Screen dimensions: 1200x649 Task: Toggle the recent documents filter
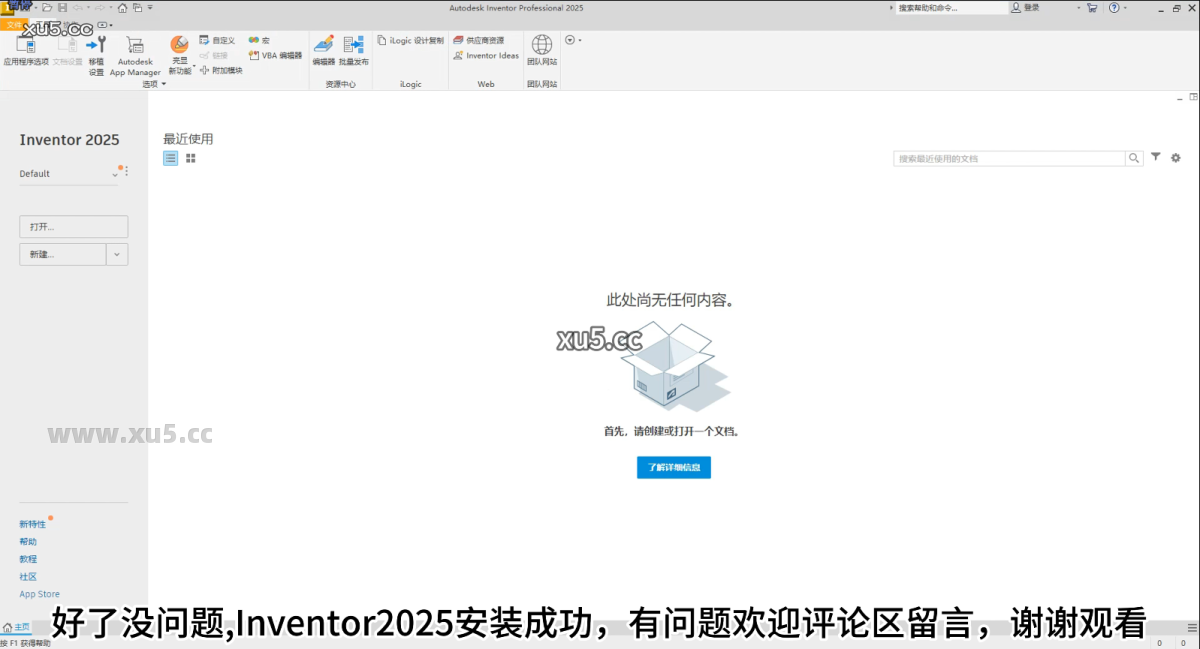1155,157
